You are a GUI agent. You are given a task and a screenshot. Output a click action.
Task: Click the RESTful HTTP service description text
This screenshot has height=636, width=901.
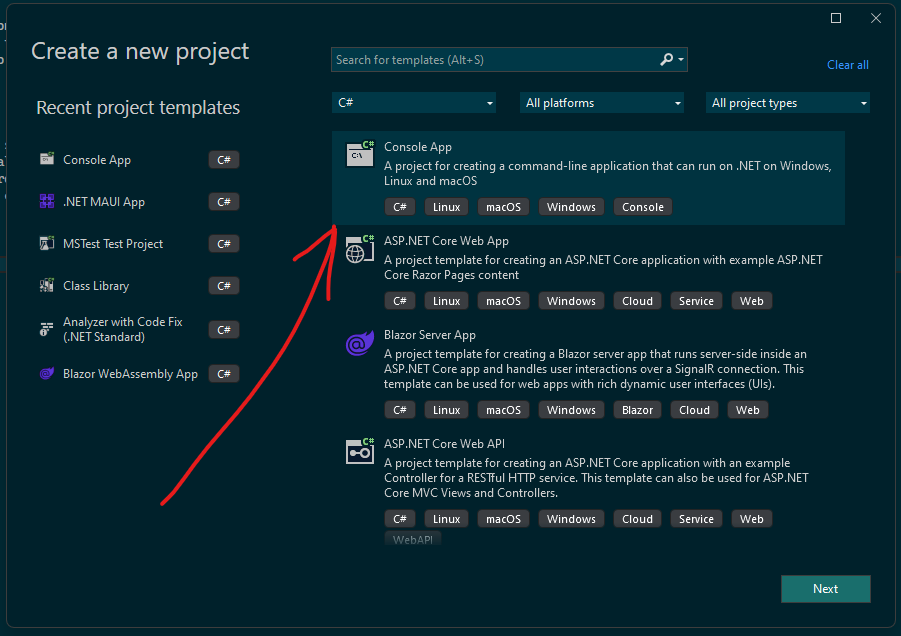coord(596,478)
